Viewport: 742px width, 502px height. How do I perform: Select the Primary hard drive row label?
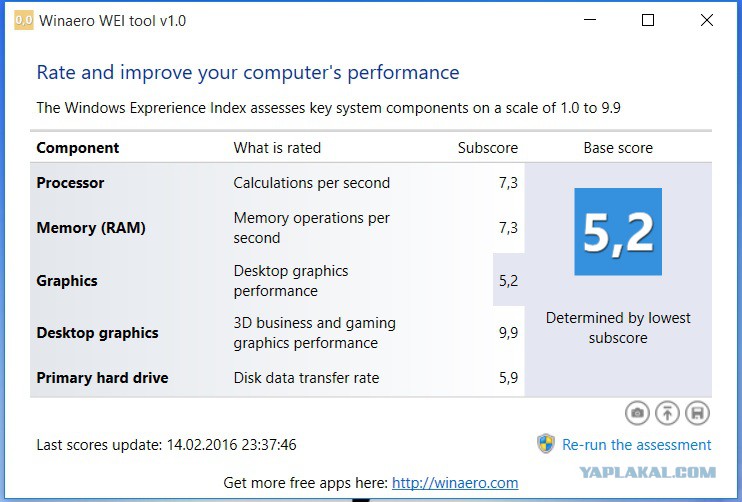tap(102, 378)
